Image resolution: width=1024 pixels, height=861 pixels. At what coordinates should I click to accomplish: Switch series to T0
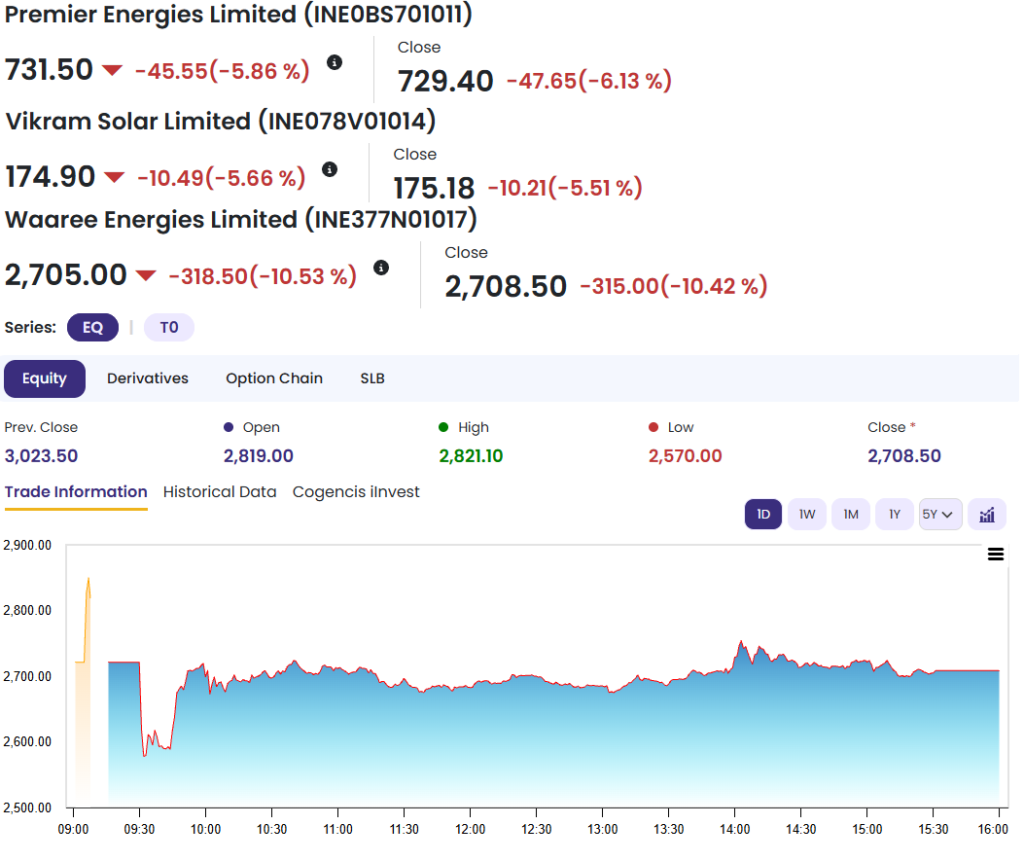coord(169,327)
